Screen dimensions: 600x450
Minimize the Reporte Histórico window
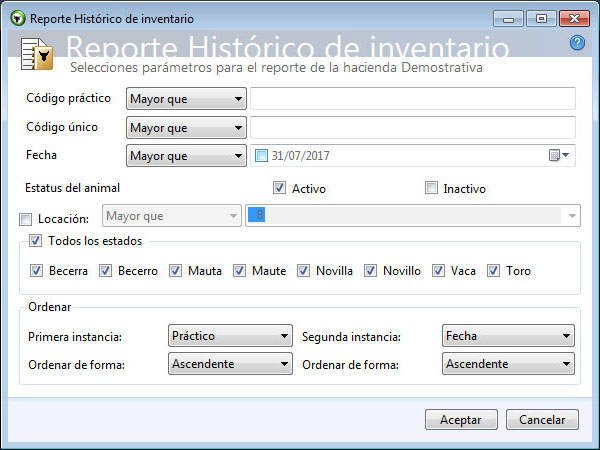pos(508,18)
